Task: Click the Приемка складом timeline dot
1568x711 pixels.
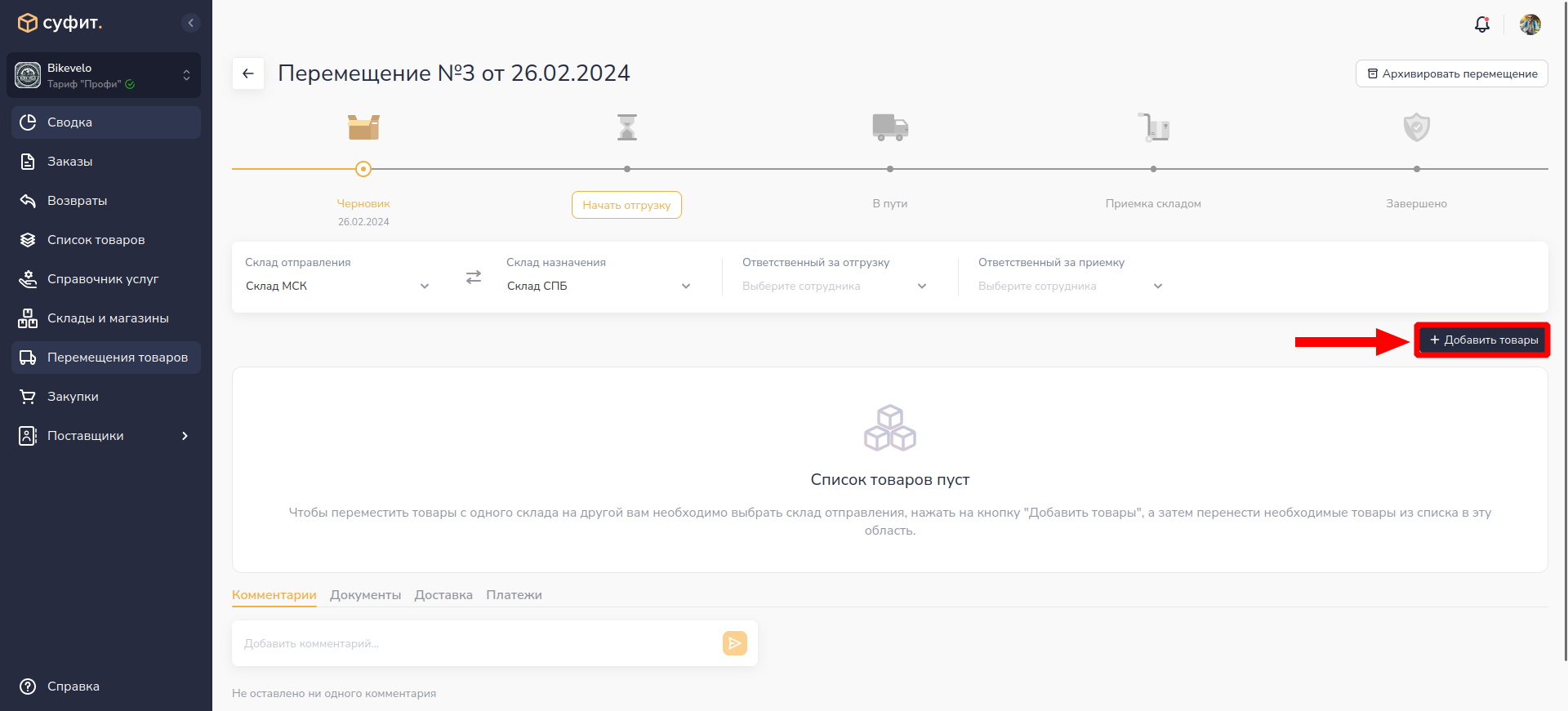Action: (x=1153, y=169)
